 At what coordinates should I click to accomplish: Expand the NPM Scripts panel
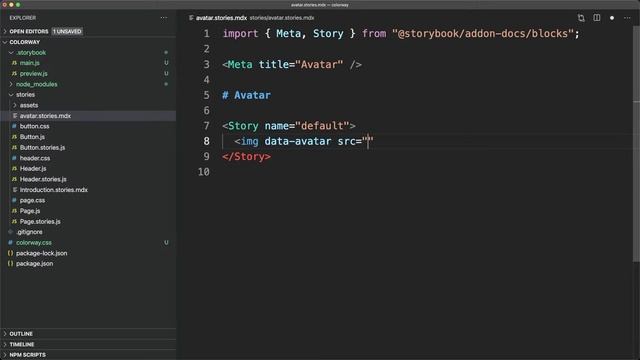(x=5, y=355)
